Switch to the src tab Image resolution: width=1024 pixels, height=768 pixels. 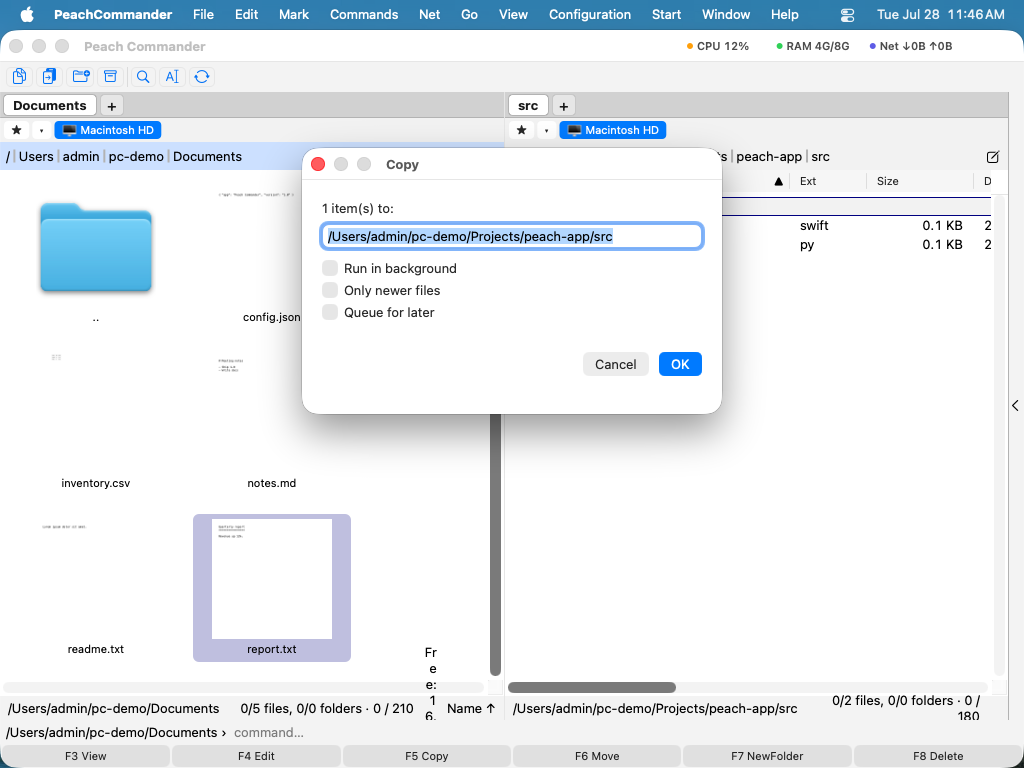pyautogui.click(x=528, y=105)
